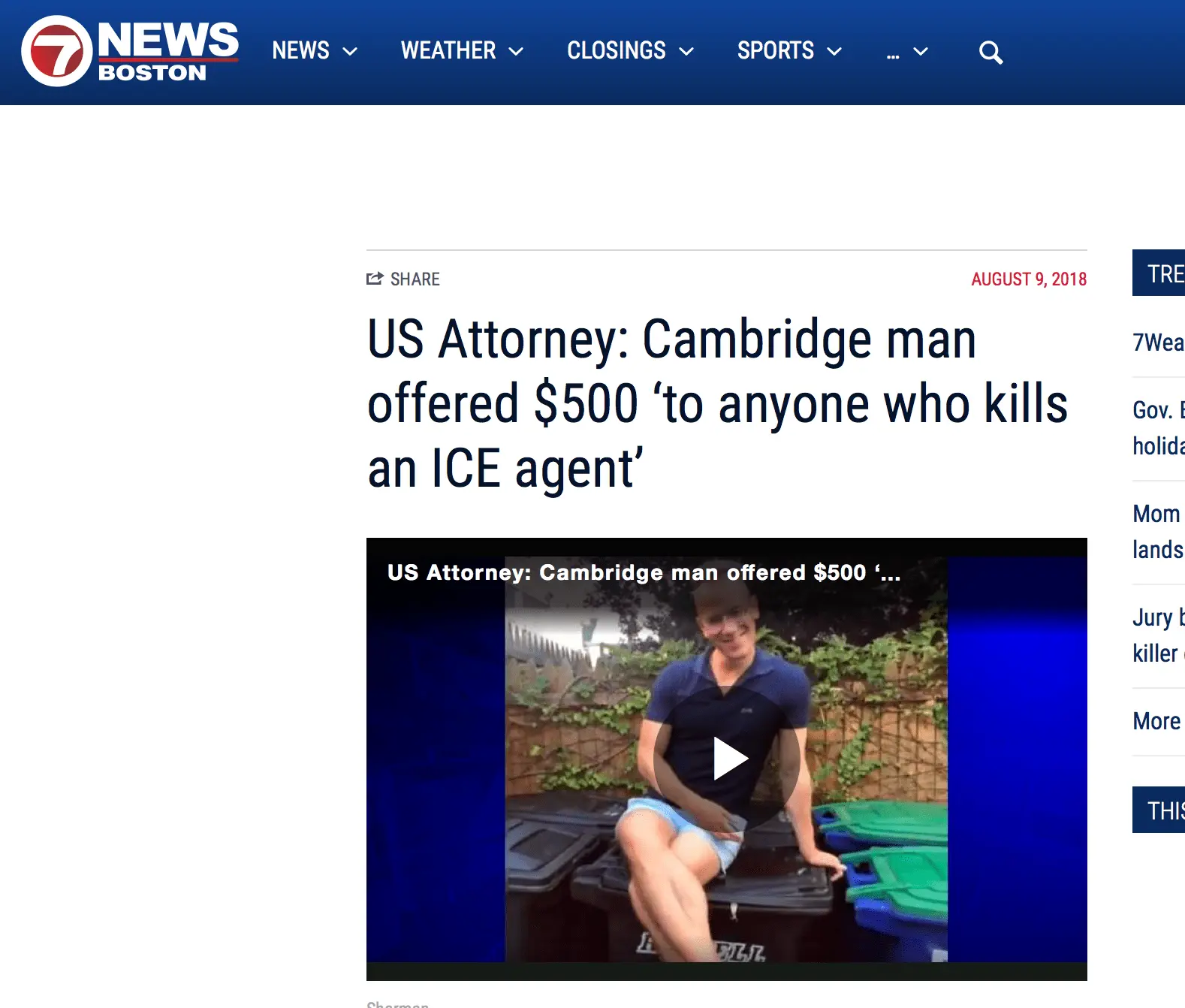The image size is (1185, 1008).
Task: Click the video title overlay text
Action: (644, 572)
